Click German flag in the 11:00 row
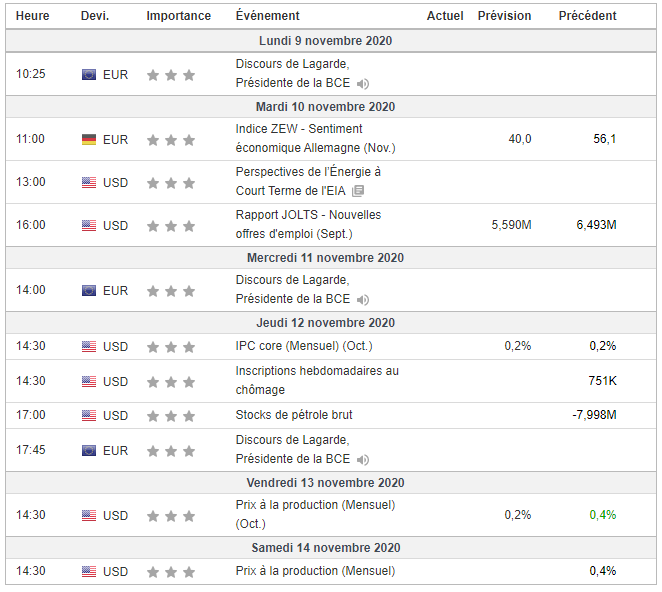Viewport: 662px width, 592px height. (x=89, y=139)
